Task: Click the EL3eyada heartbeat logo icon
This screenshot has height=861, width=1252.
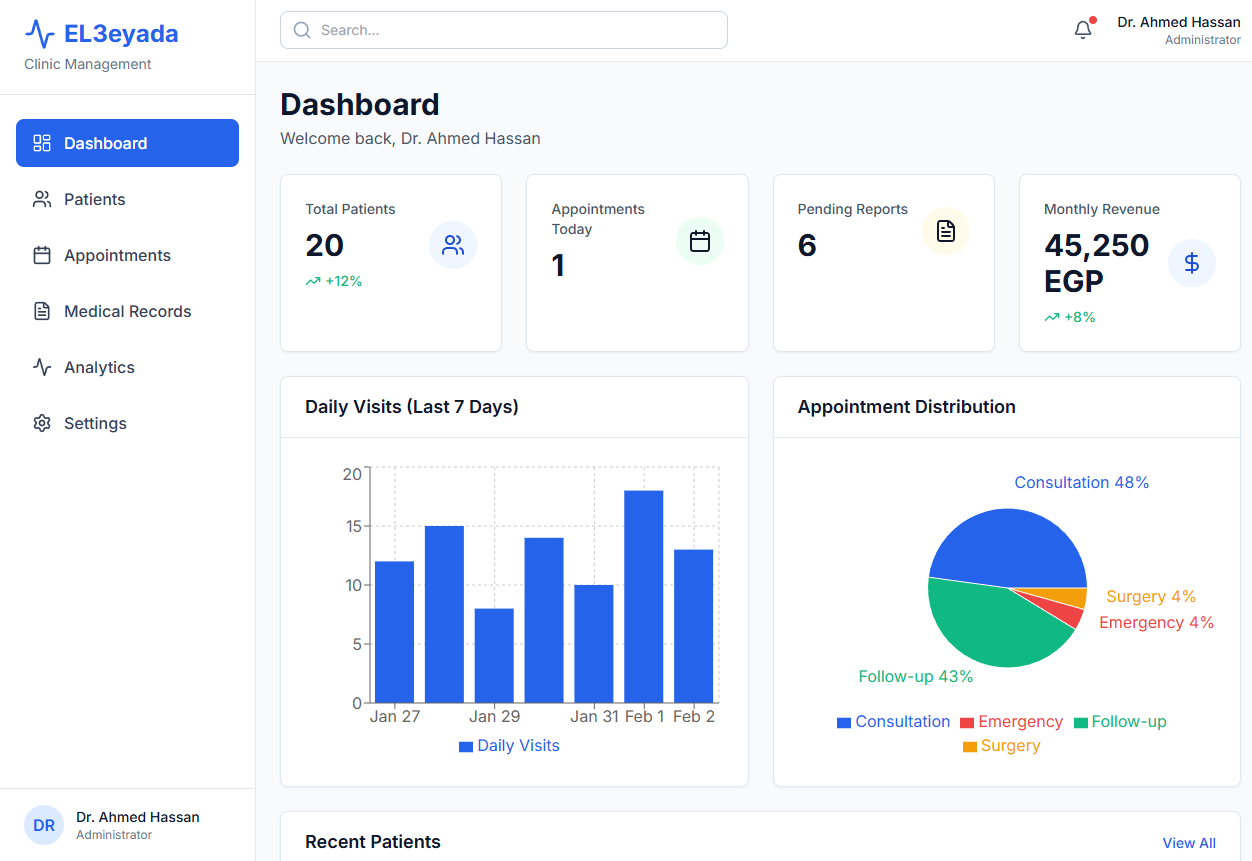Action: [x=40, y=35]
